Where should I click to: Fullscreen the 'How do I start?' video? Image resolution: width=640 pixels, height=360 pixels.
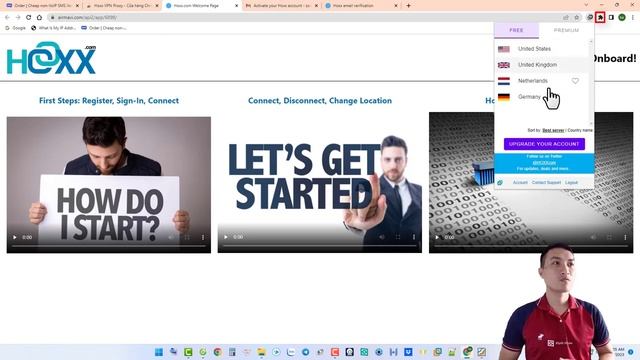pyautogui.click(x=187, y=237)
